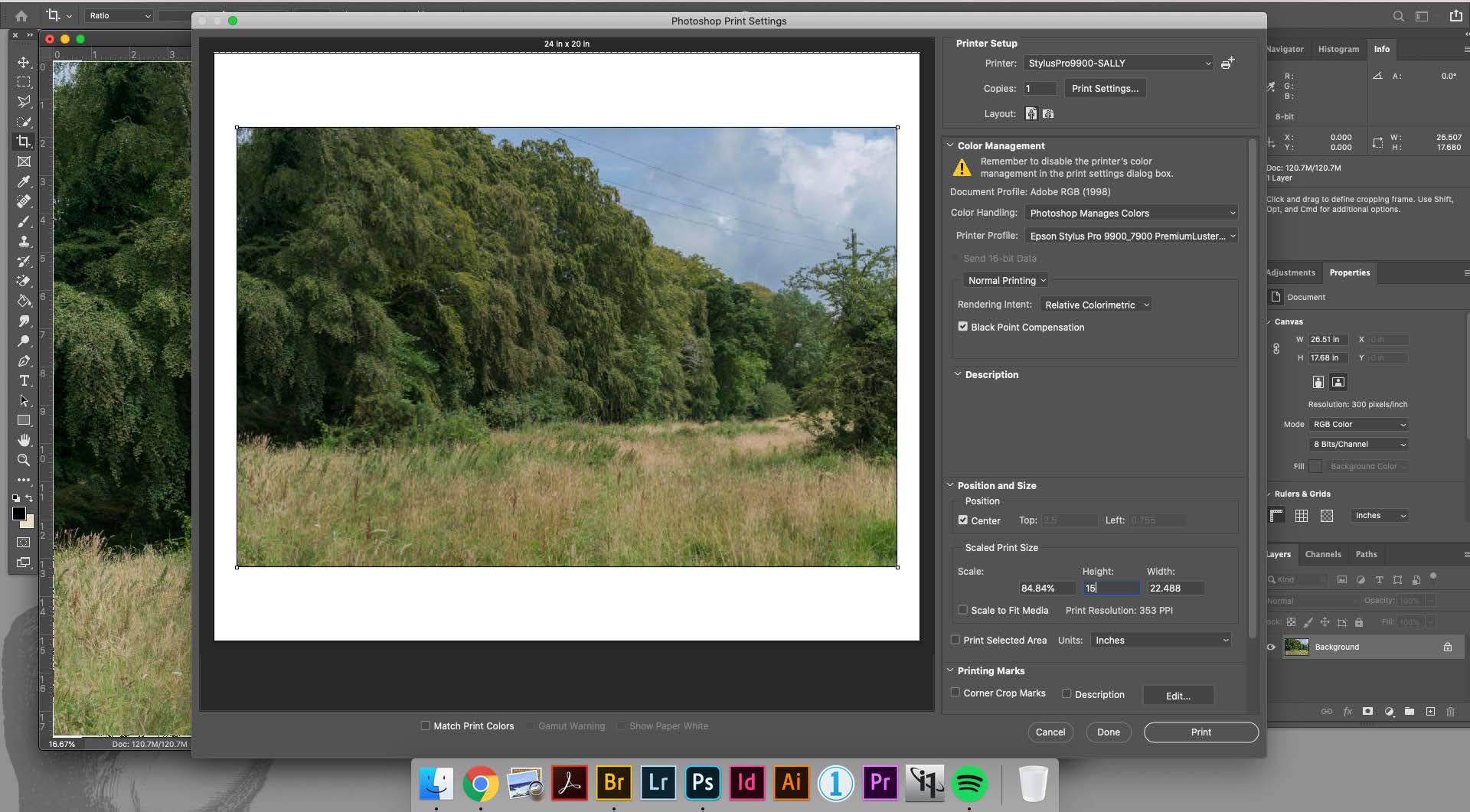
Task: Toggle the rulers icon in Rulers & Grids
Action: tap(1276, 515)
